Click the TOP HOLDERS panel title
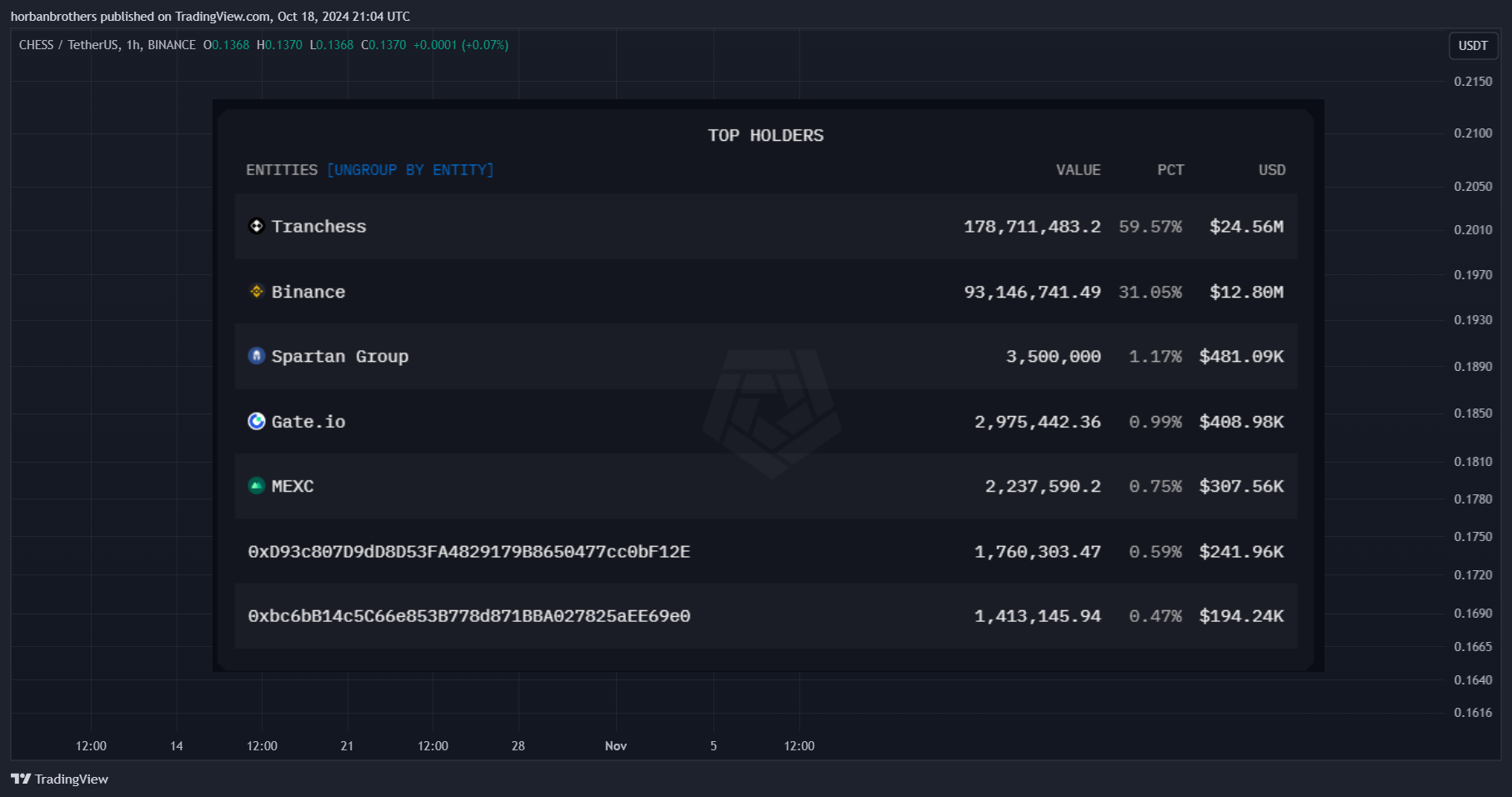This screenshot has width=1512, height=797. coord(765,135)
